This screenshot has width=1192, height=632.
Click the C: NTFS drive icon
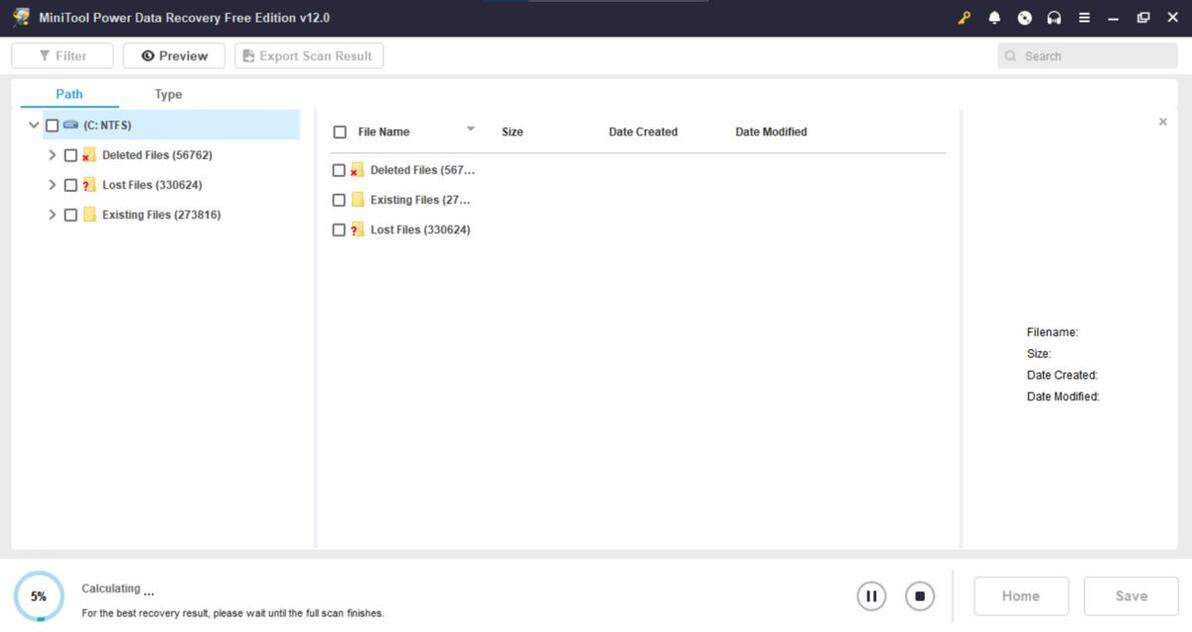[71, 125]
